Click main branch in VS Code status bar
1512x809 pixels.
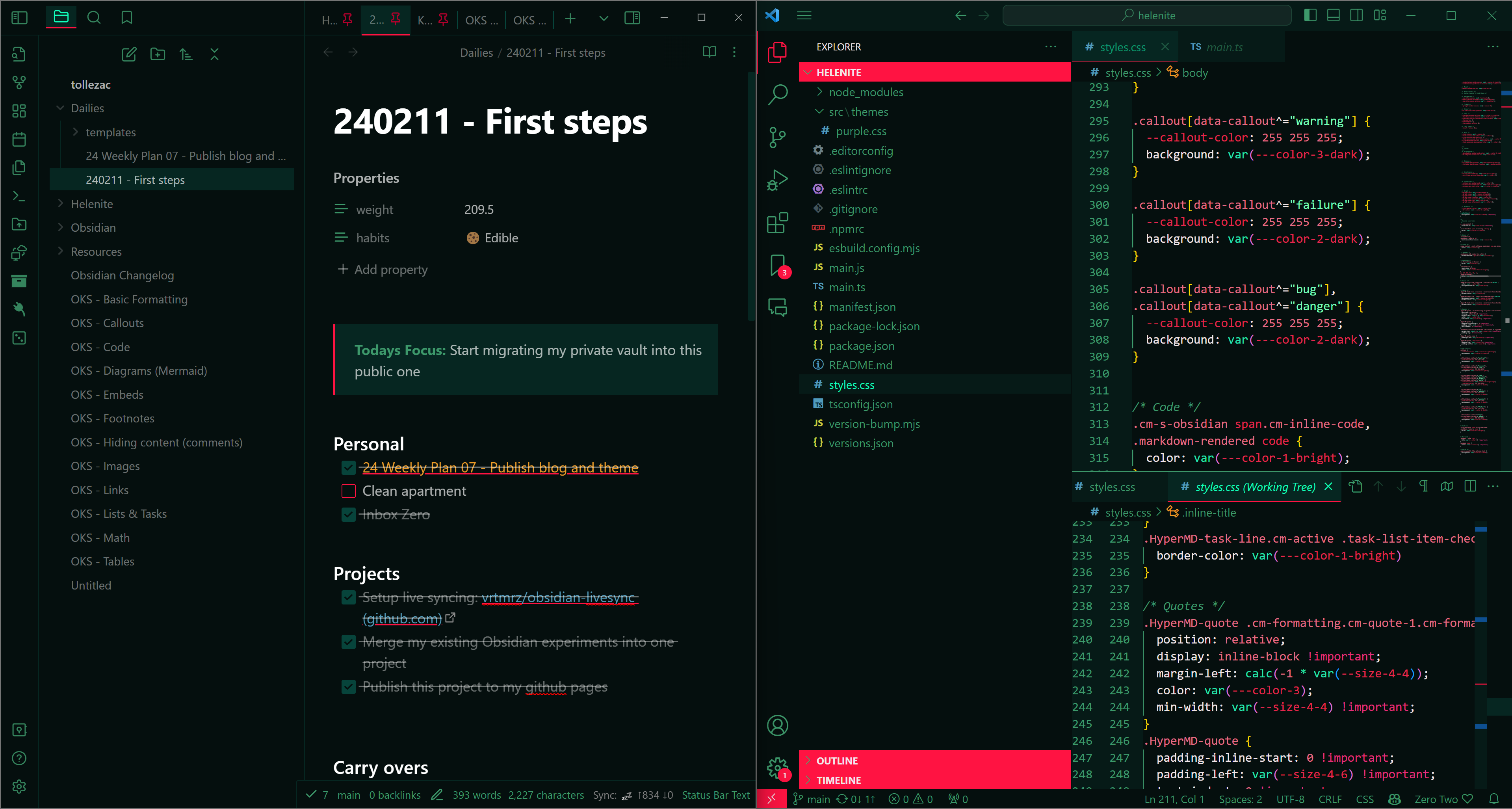tap(812, 799)
